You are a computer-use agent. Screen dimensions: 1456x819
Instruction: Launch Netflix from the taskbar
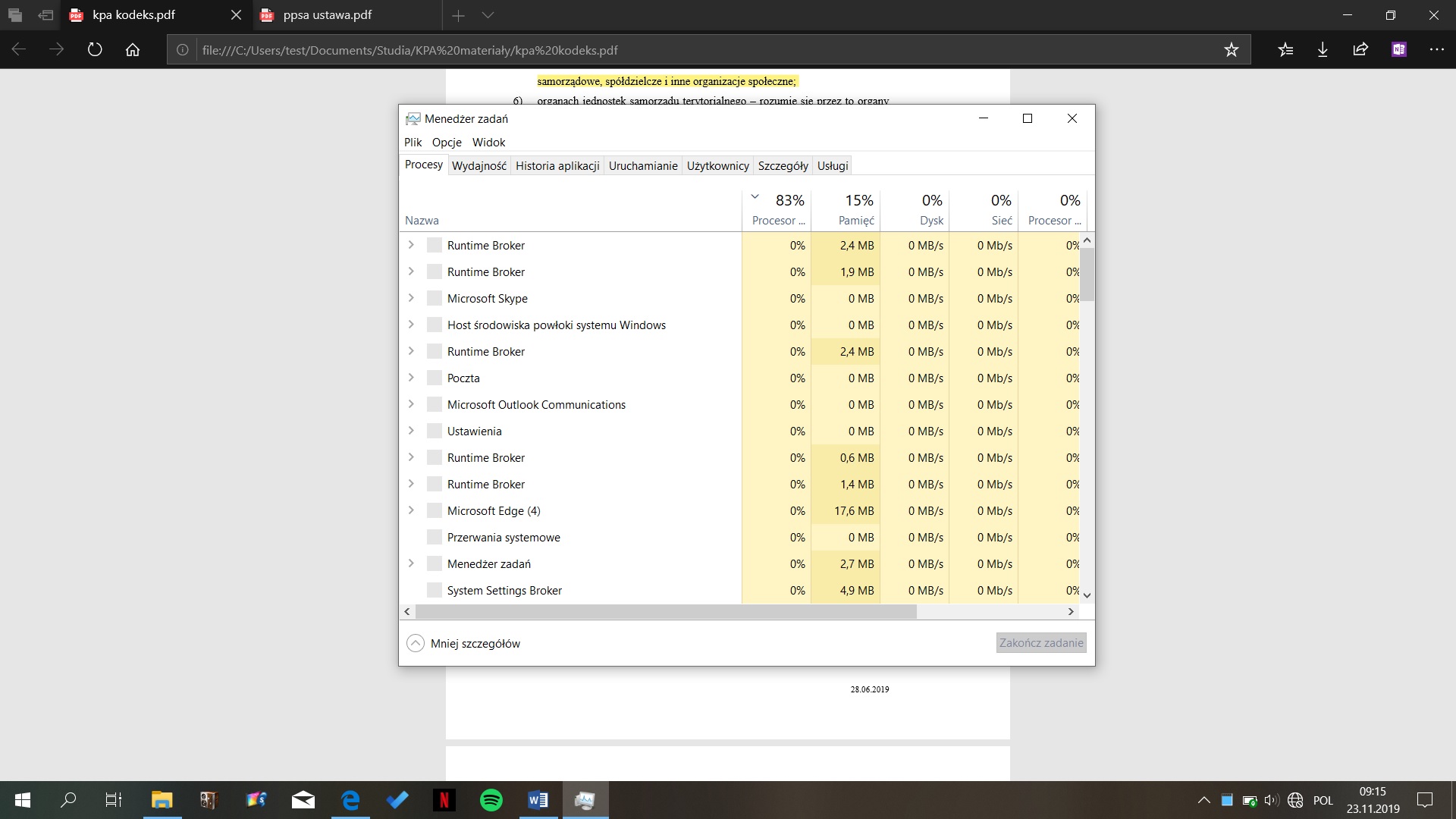point(444,800)
